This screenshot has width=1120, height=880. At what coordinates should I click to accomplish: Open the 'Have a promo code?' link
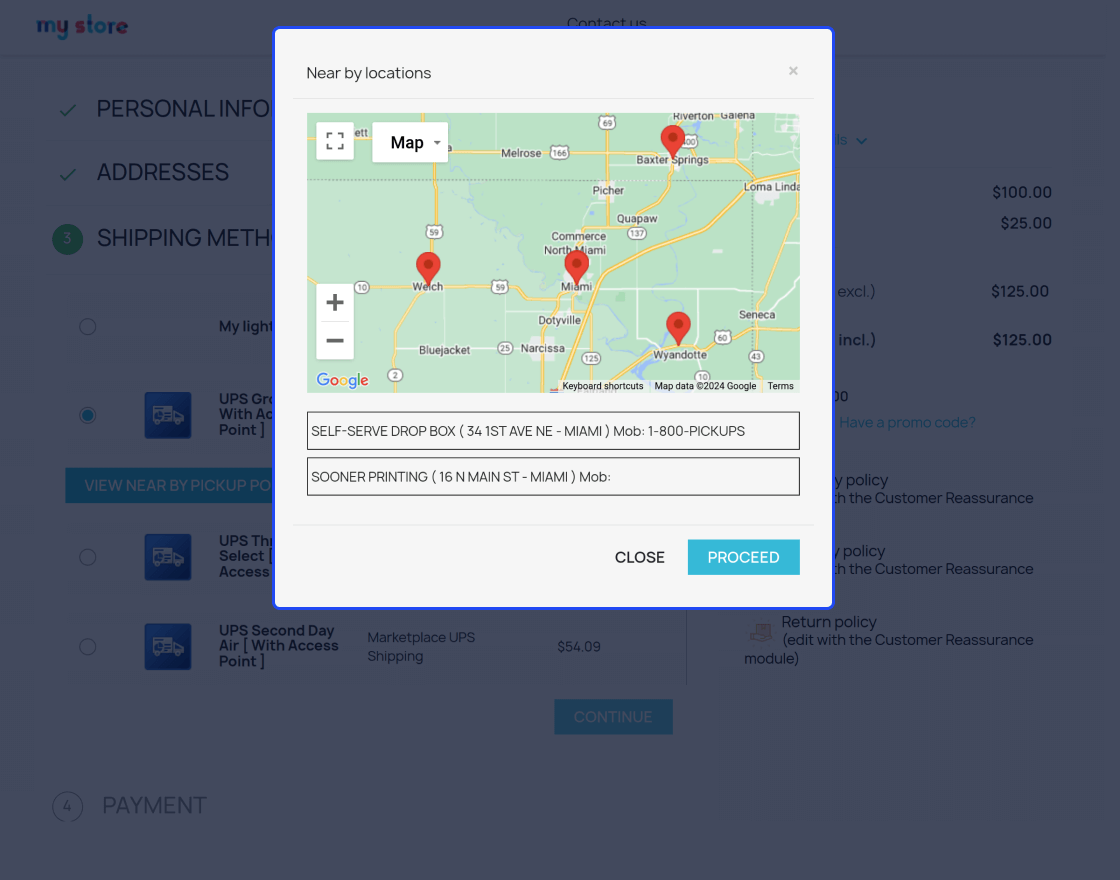(907, 422)
